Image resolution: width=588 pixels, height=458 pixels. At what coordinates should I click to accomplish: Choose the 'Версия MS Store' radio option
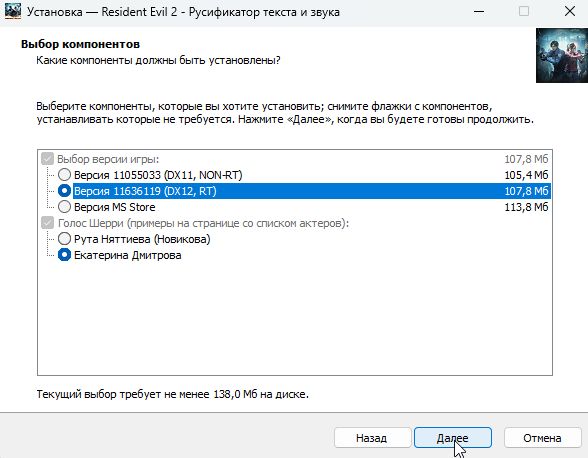(64, 207)
